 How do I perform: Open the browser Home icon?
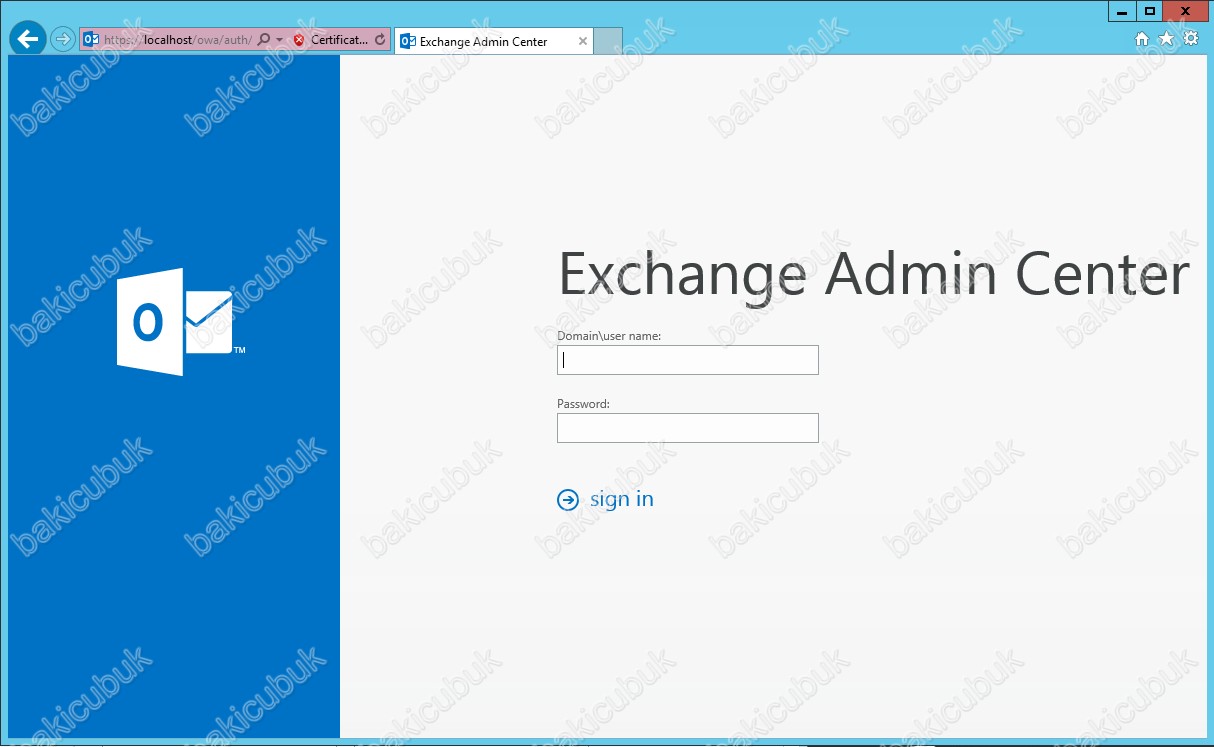1142,39
